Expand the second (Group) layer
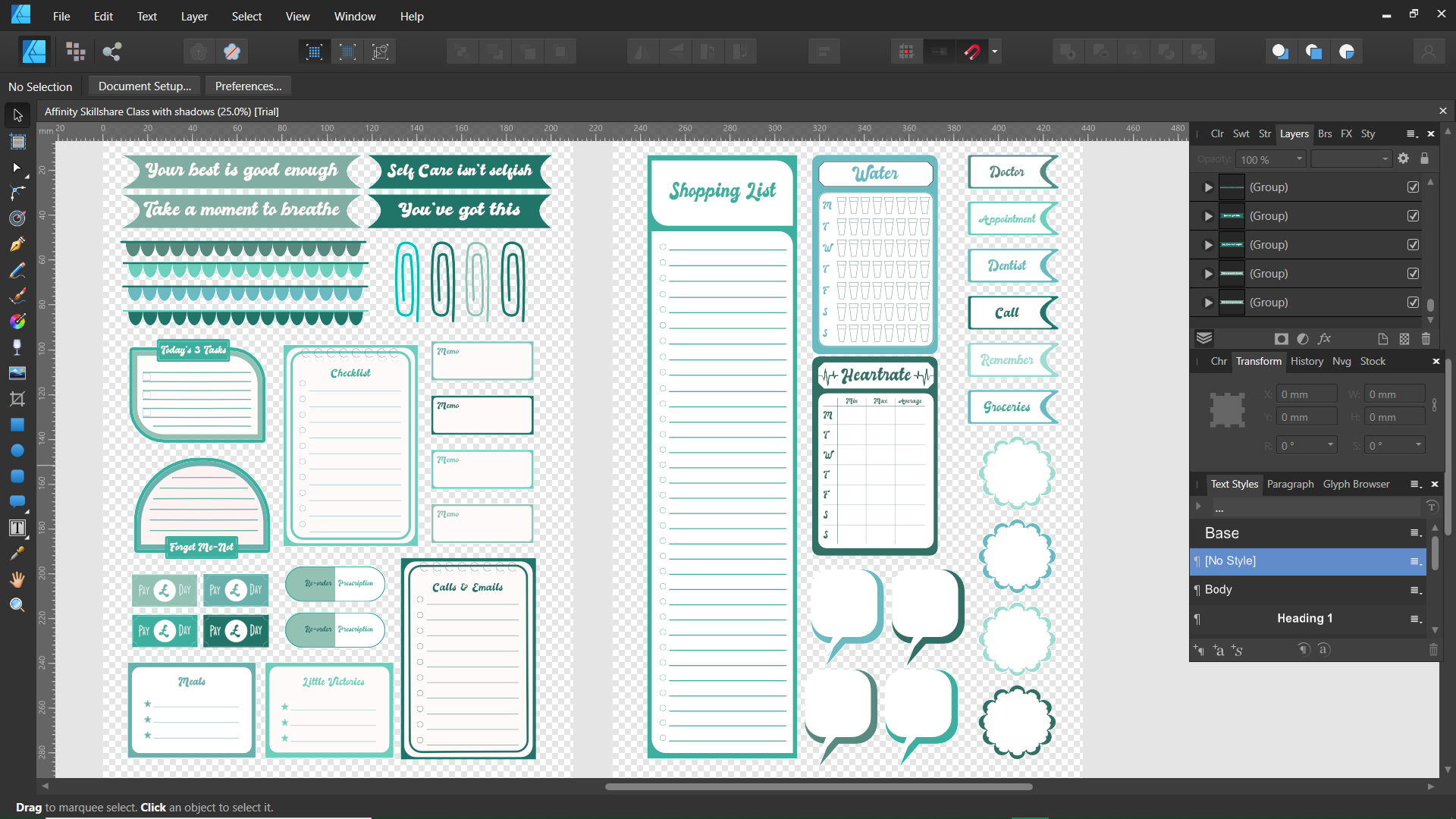 pos(1208,216)
